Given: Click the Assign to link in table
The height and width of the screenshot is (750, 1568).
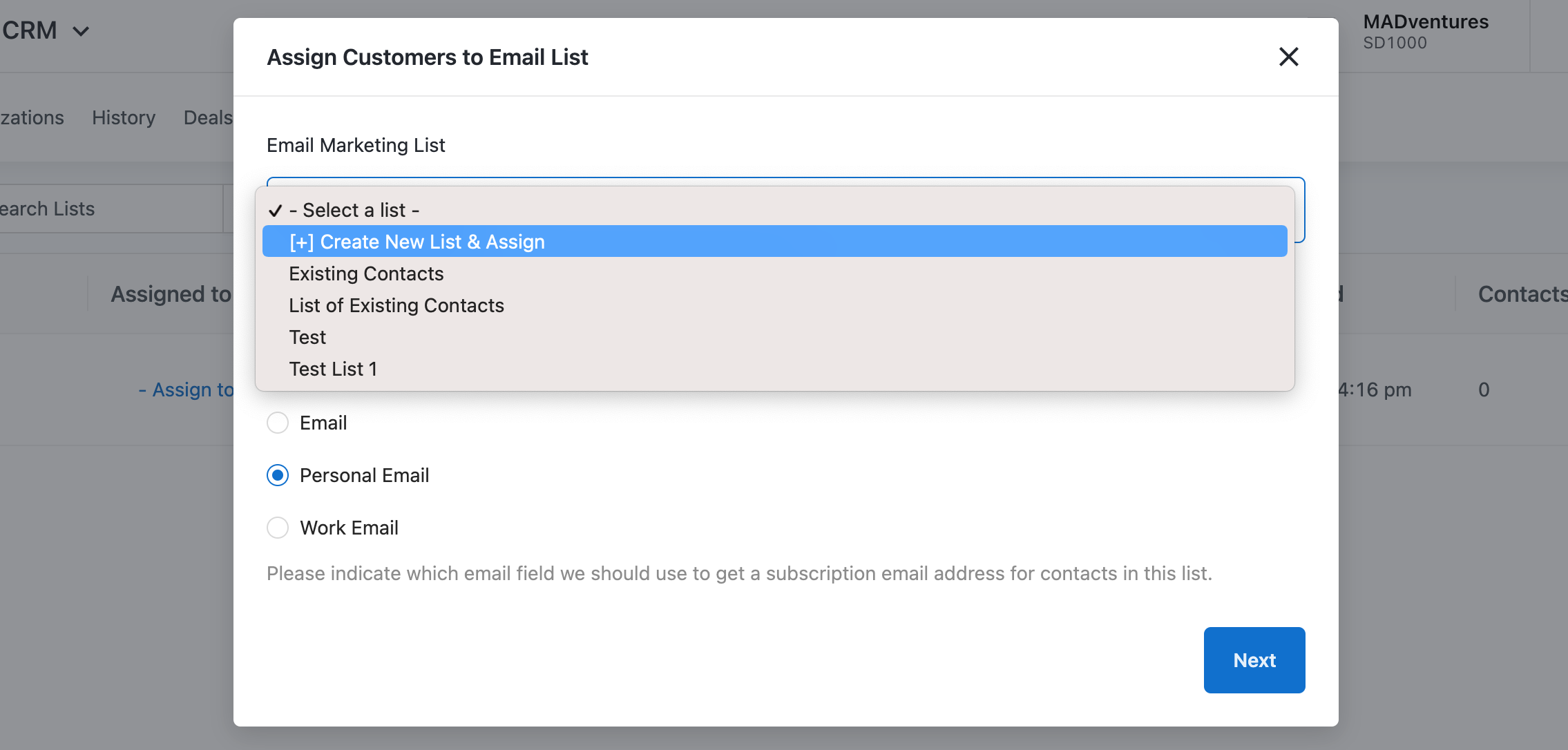Looking at the screenshot, I should click(x=187, y=390).
